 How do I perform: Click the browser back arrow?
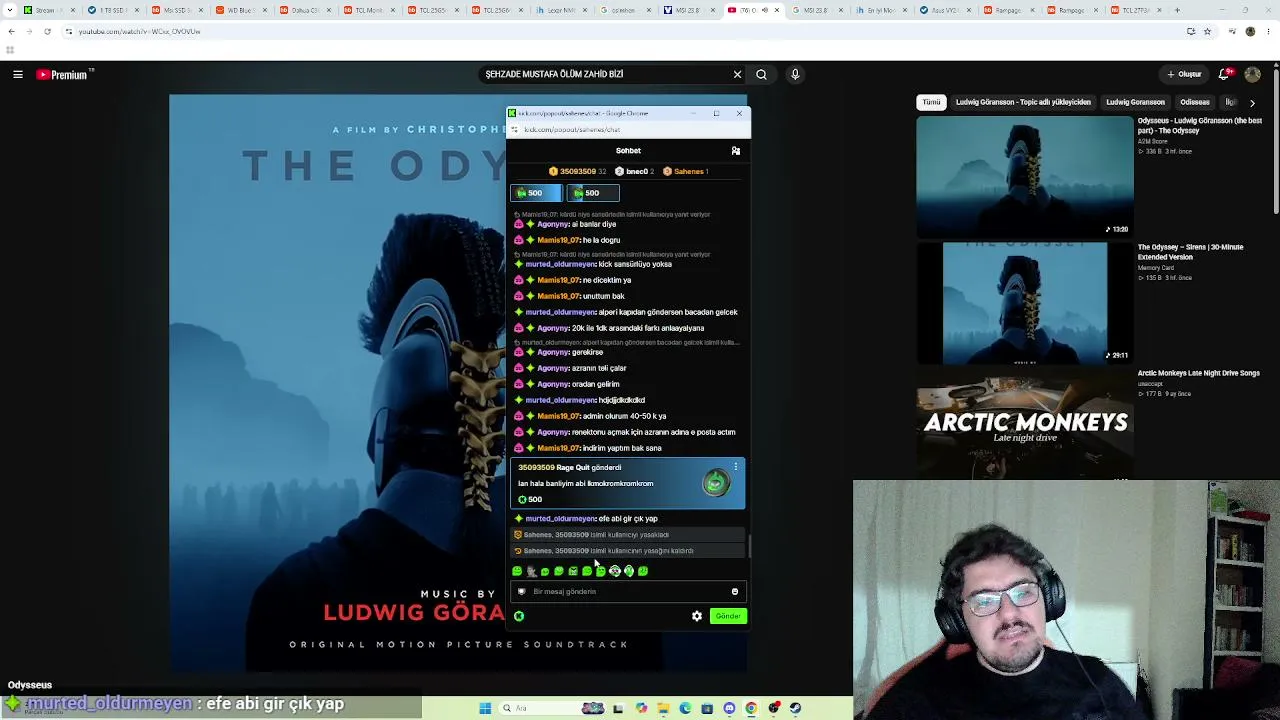coord(12,31)
